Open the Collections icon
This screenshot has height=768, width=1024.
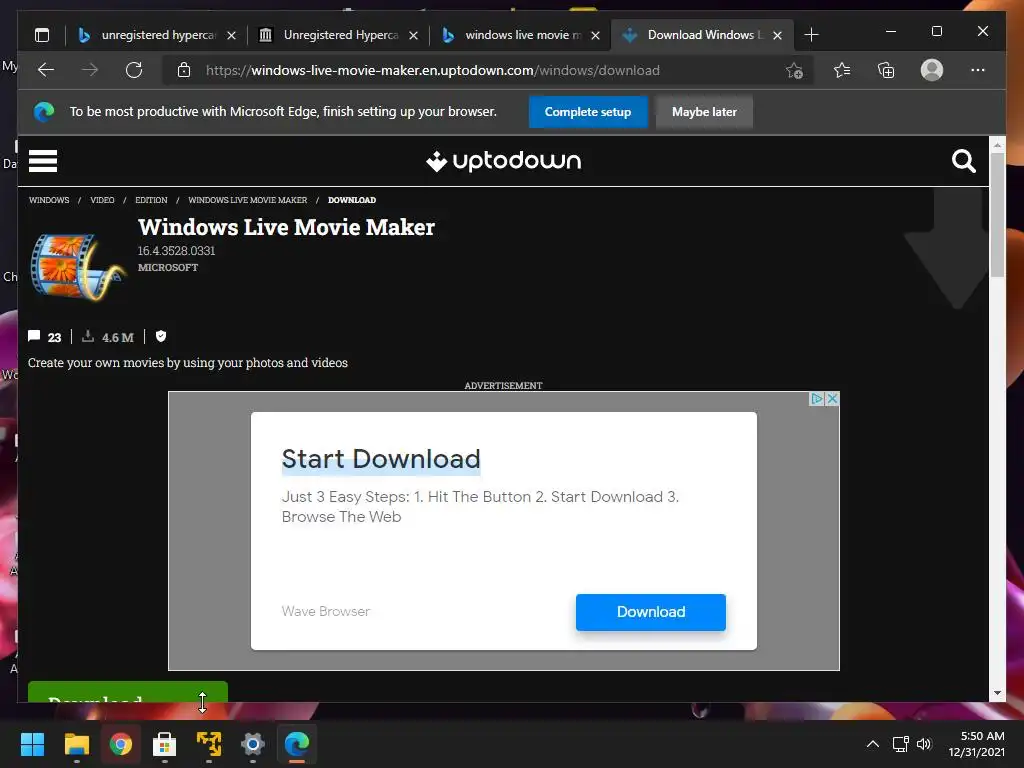(886, 70)
